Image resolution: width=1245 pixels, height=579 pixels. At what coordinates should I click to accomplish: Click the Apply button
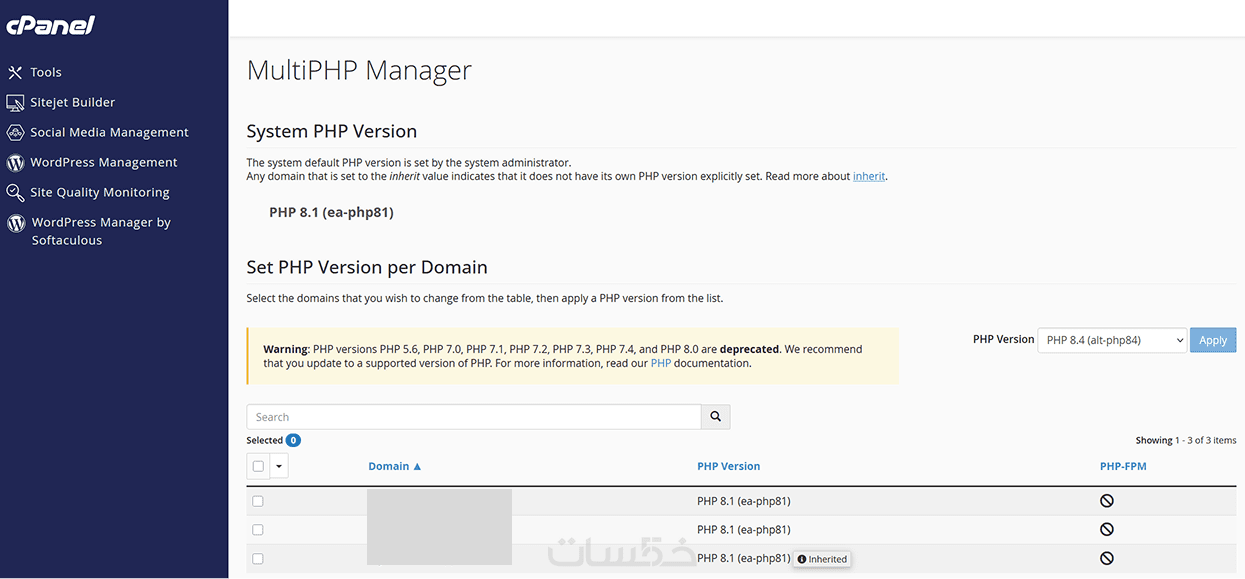pyautogui.click(x=1212, y=340)
